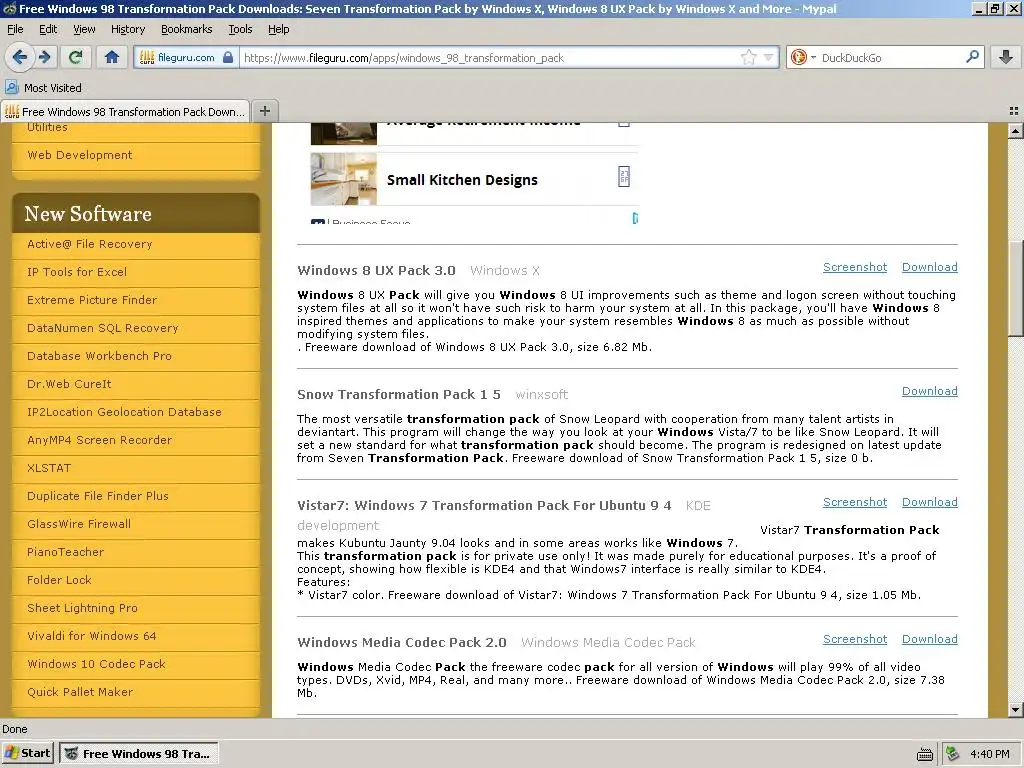Open the Help menu
The height and width of the screenshot is (768, 1024).
(x=279, y=29)
